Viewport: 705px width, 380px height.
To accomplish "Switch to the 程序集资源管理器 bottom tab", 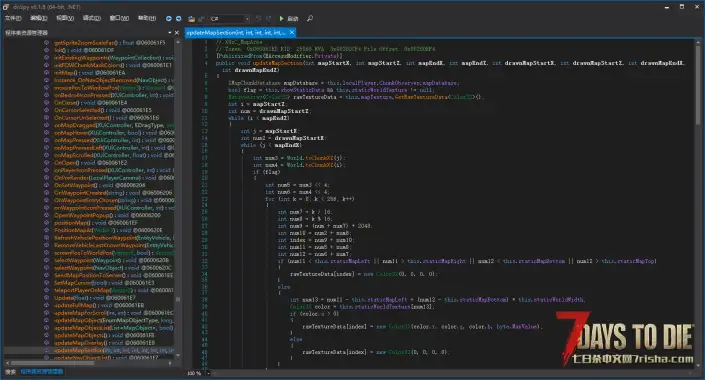I will point(42,371).
